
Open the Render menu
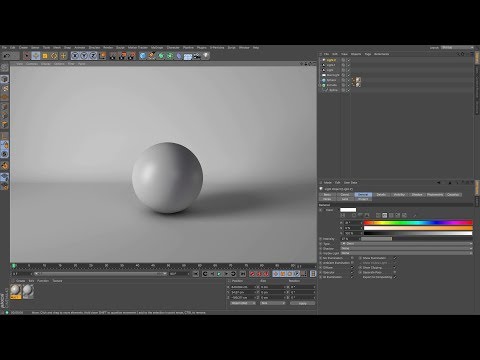pos(108,48)
